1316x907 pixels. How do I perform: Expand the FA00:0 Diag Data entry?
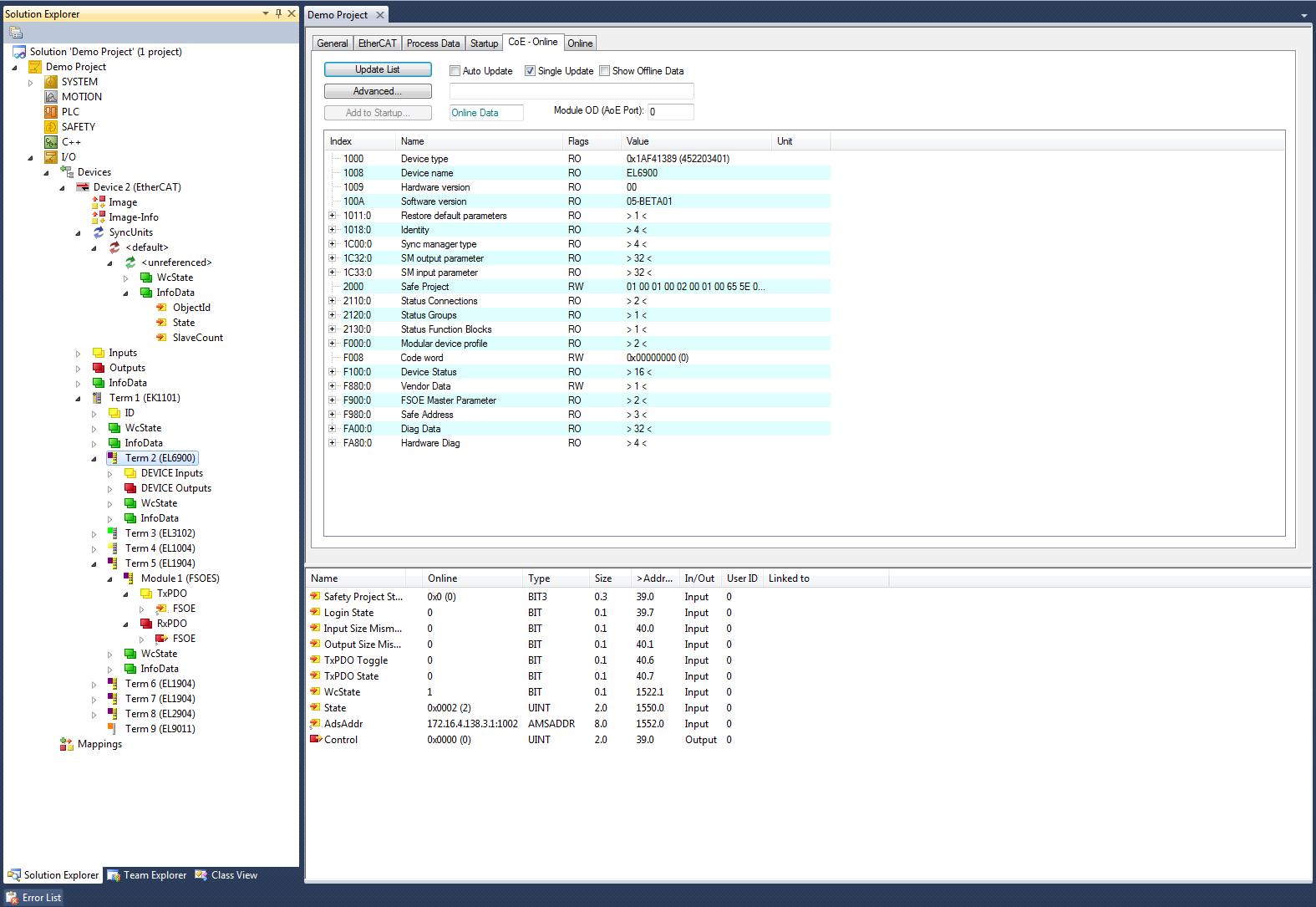(333, 429)
